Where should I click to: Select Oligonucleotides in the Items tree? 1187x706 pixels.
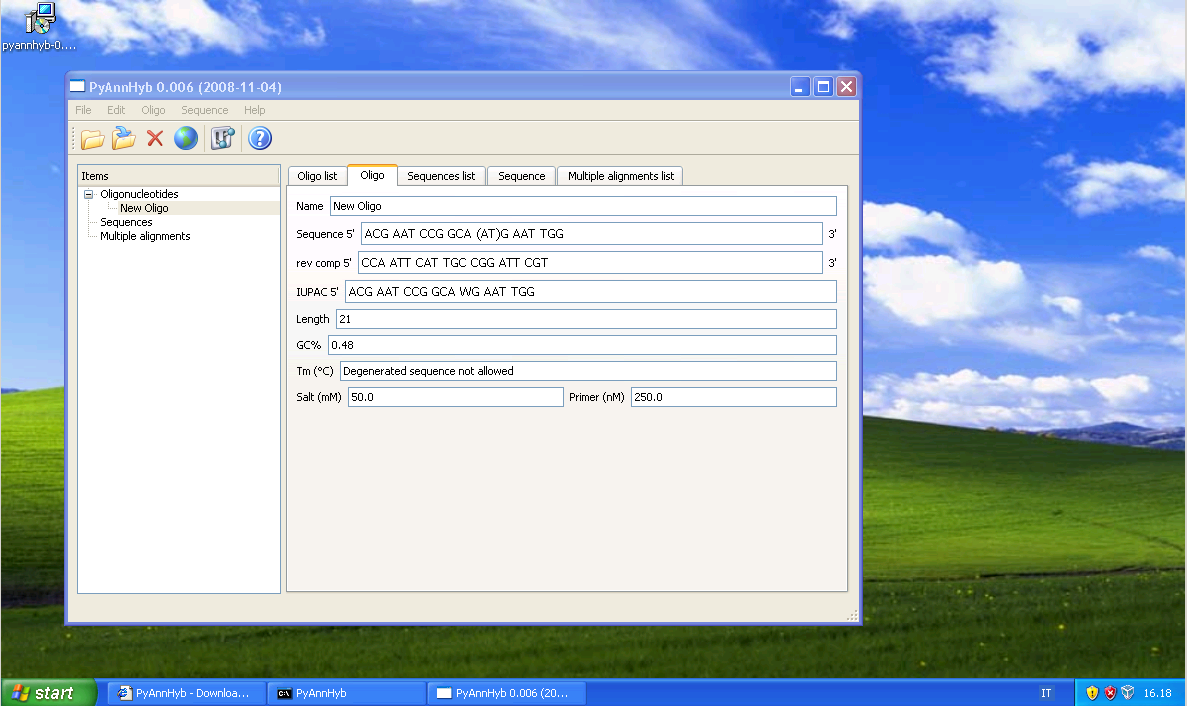point(139,194)
